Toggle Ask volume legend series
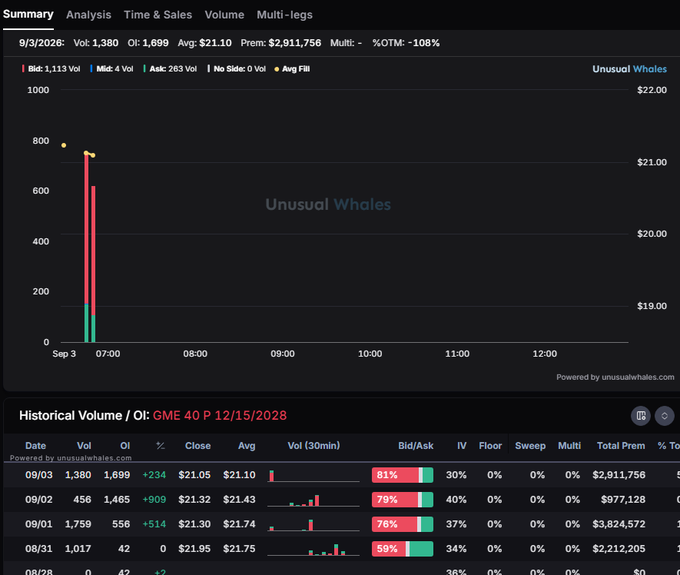The width and height of the screenshot is (680, 575). pos(170,69)
